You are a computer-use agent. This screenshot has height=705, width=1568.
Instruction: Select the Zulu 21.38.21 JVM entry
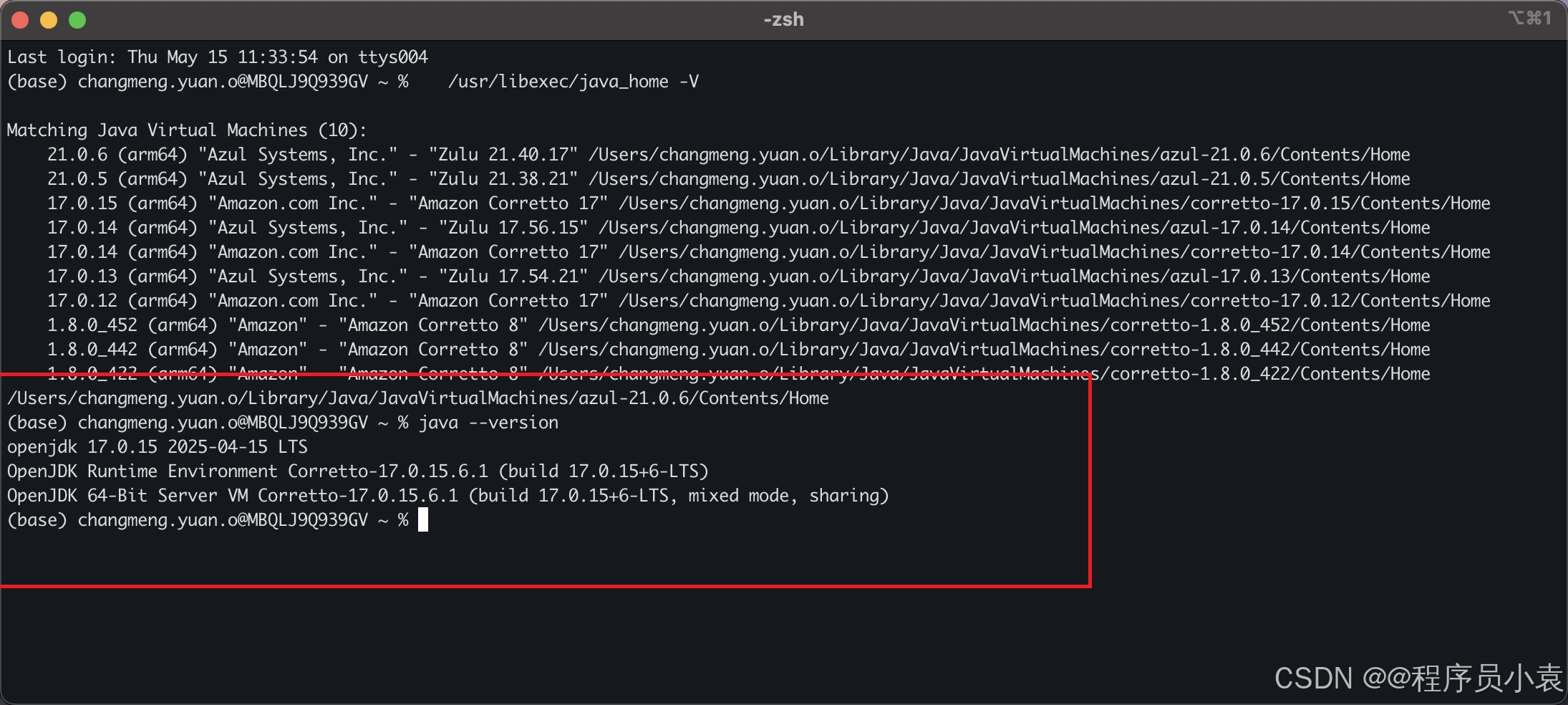pos(729,179)
